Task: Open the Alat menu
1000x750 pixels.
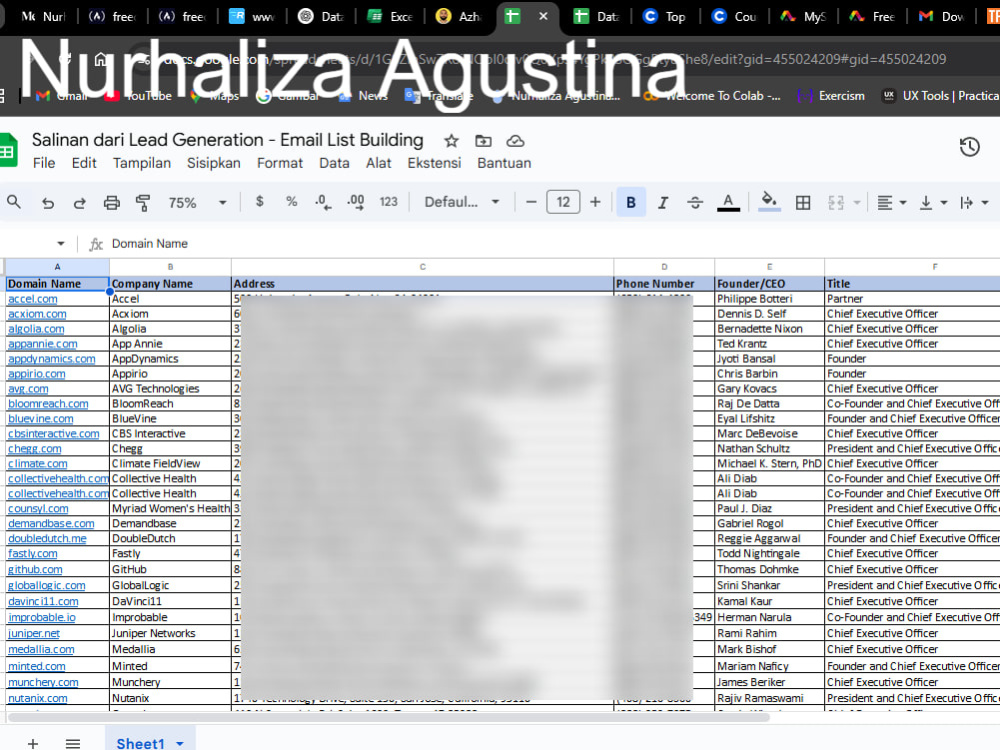Action: tap(378, 163)
